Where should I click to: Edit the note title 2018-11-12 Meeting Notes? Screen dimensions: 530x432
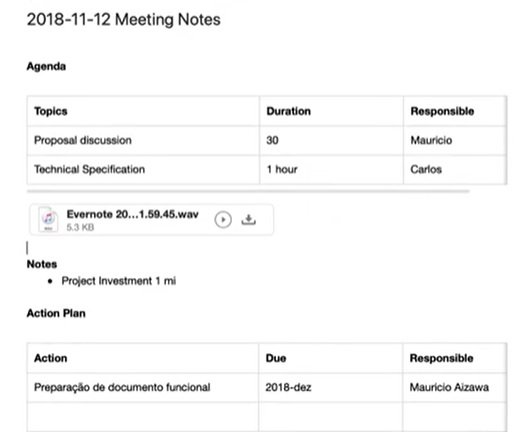(124, 19)
